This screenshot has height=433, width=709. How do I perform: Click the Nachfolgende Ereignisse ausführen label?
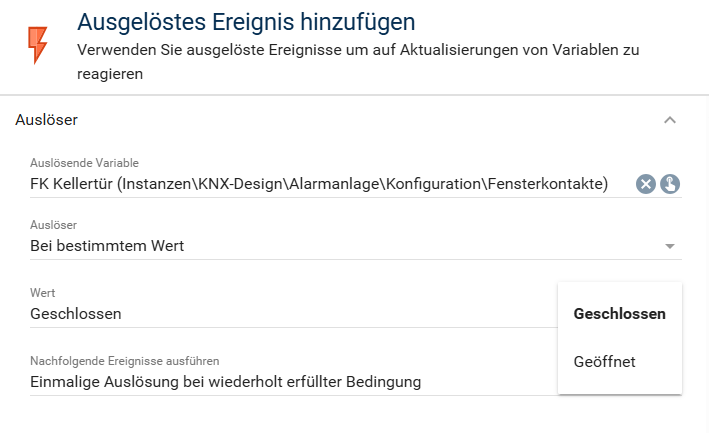pos(125,361)
